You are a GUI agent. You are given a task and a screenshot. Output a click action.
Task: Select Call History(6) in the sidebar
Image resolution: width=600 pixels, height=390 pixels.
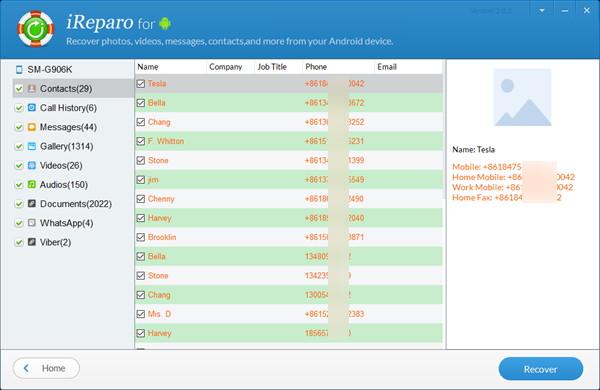68,108
